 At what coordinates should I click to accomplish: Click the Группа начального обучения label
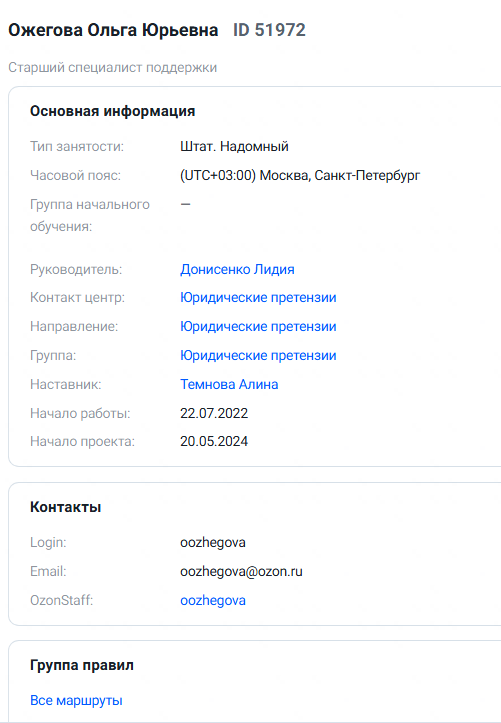click(90, 215)
